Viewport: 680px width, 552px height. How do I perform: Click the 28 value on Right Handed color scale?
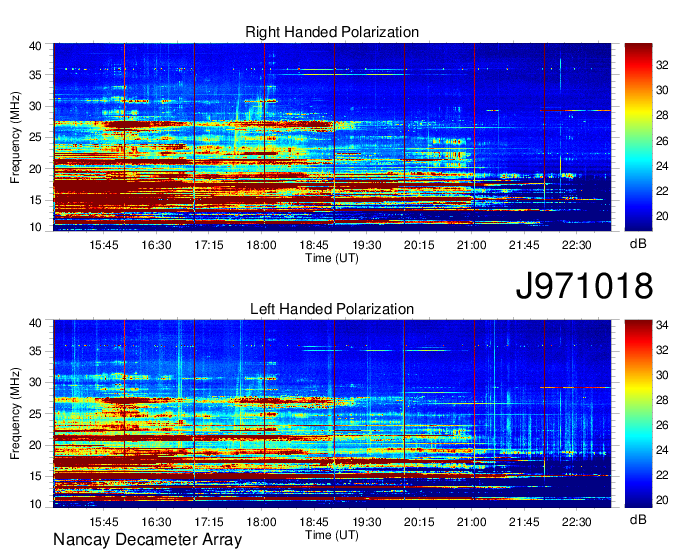tap(662, 115)
